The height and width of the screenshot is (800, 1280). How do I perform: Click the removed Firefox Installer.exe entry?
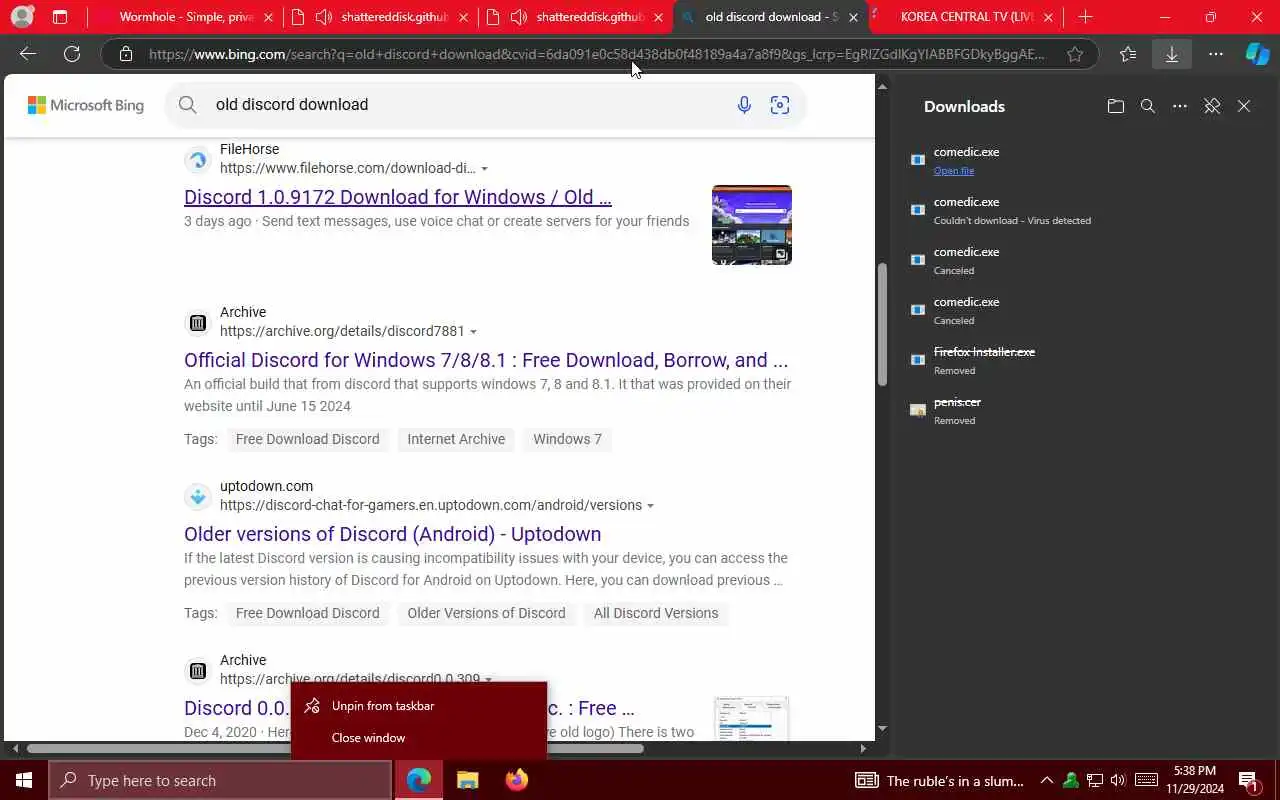(1084, 360)
